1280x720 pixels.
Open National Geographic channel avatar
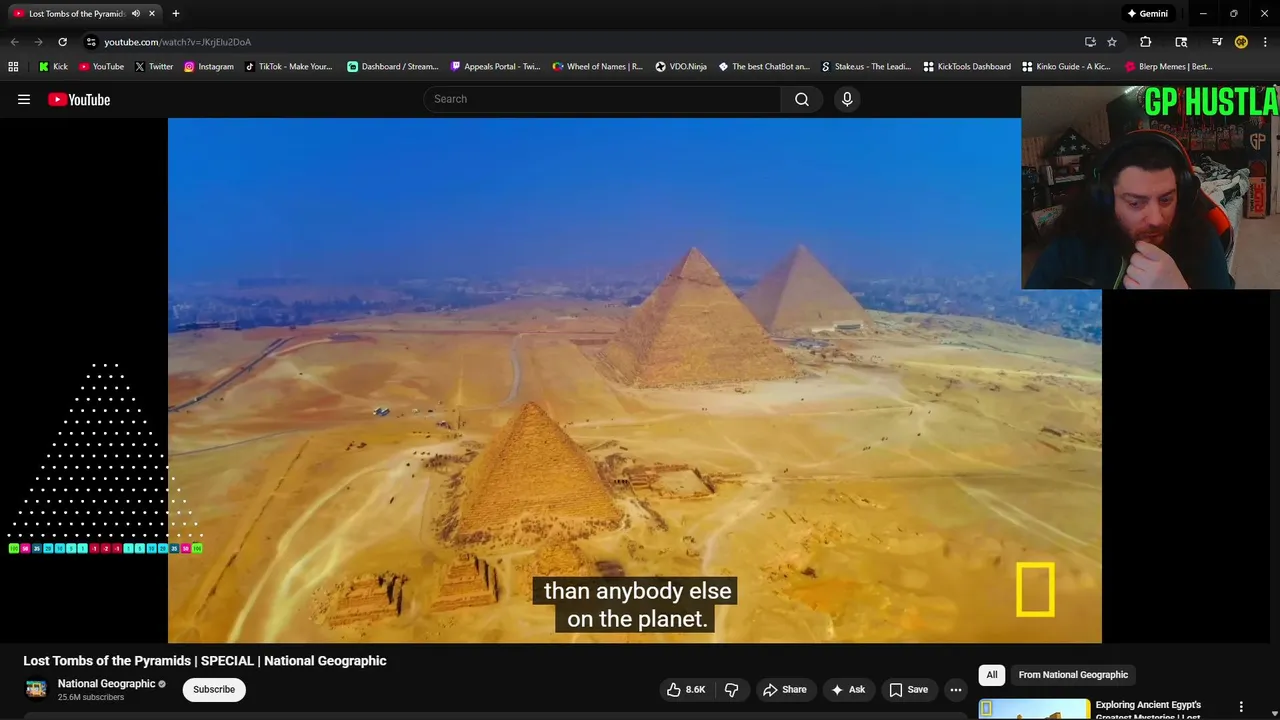click(36, 689)
